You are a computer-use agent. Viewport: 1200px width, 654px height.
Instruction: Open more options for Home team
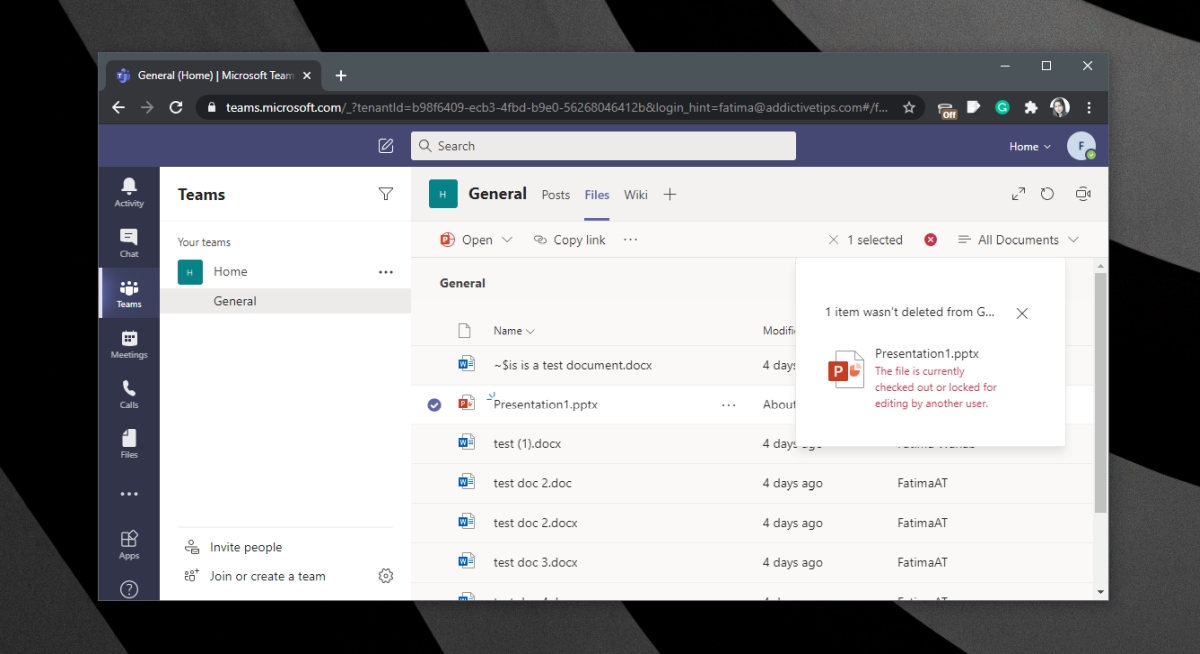click(386, 272)
